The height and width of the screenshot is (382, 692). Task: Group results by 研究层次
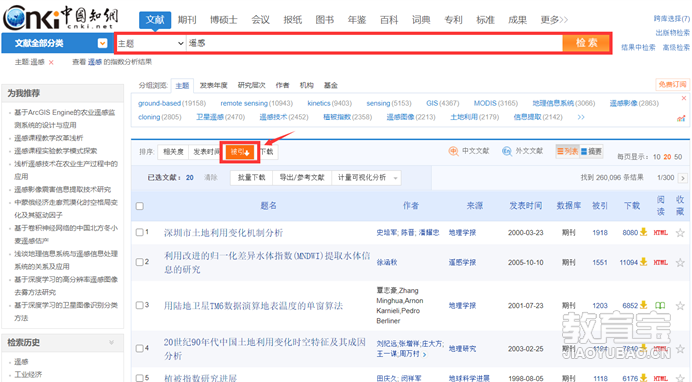point(252,85)
